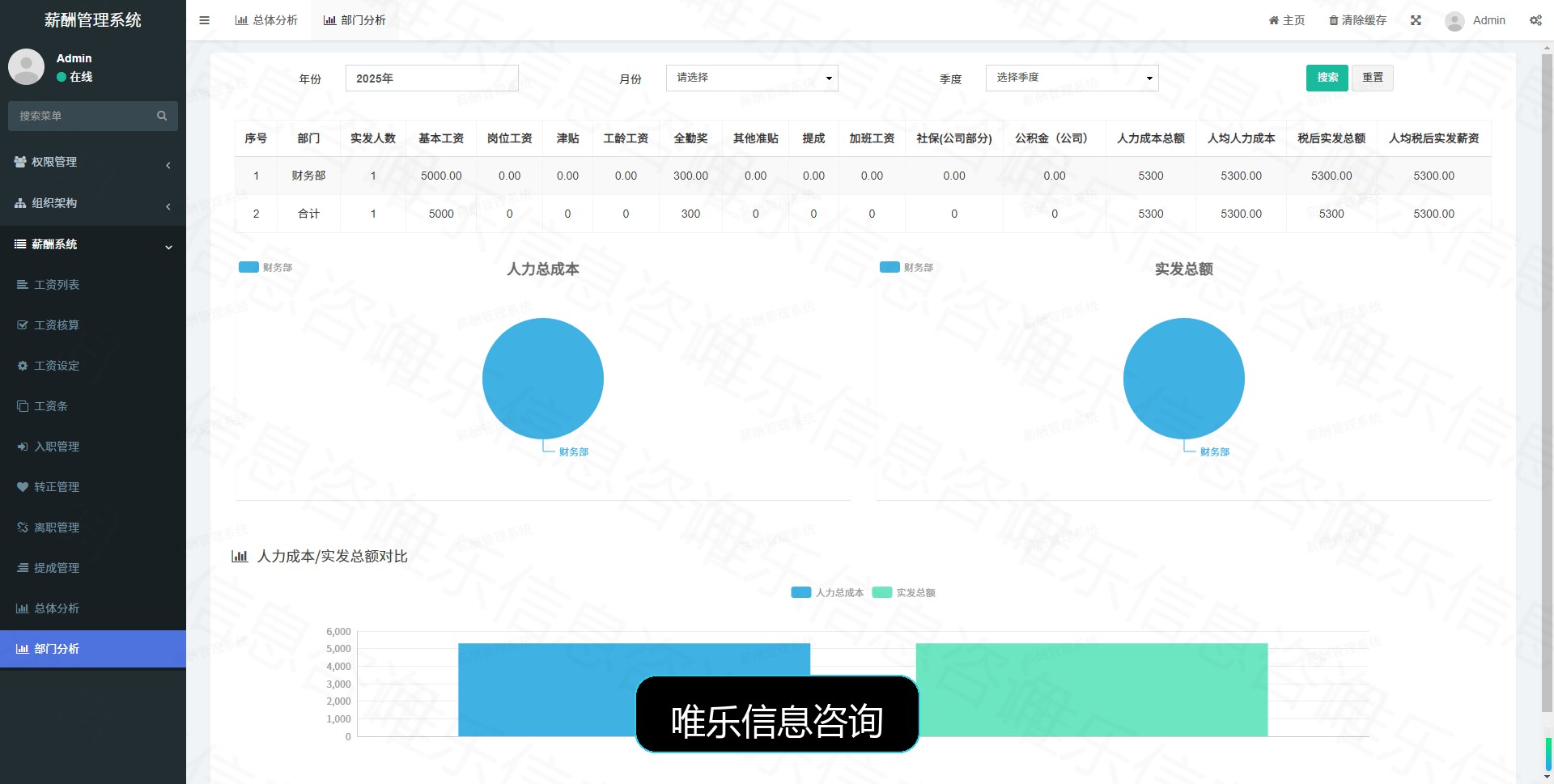Click the 离职管理 unlink icon

23,528
